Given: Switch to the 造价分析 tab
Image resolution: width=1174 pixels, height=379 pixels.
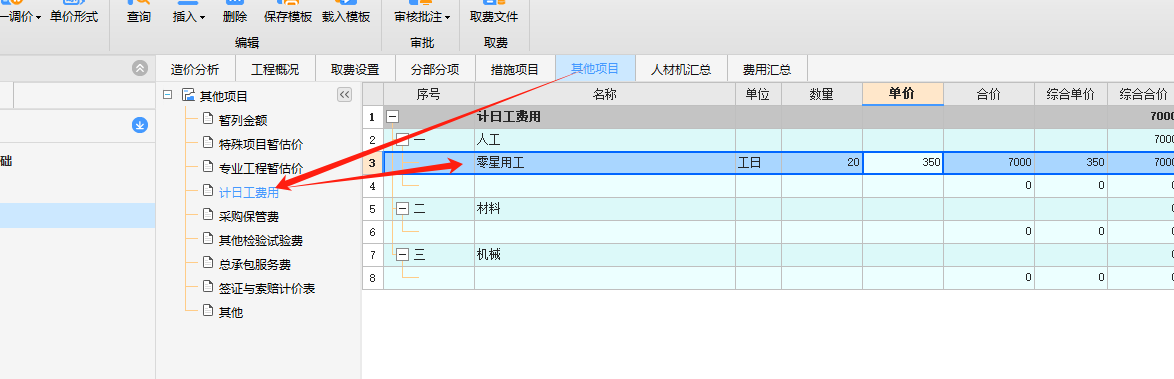Looking at the screenshot, I should (x=195, y=70).
